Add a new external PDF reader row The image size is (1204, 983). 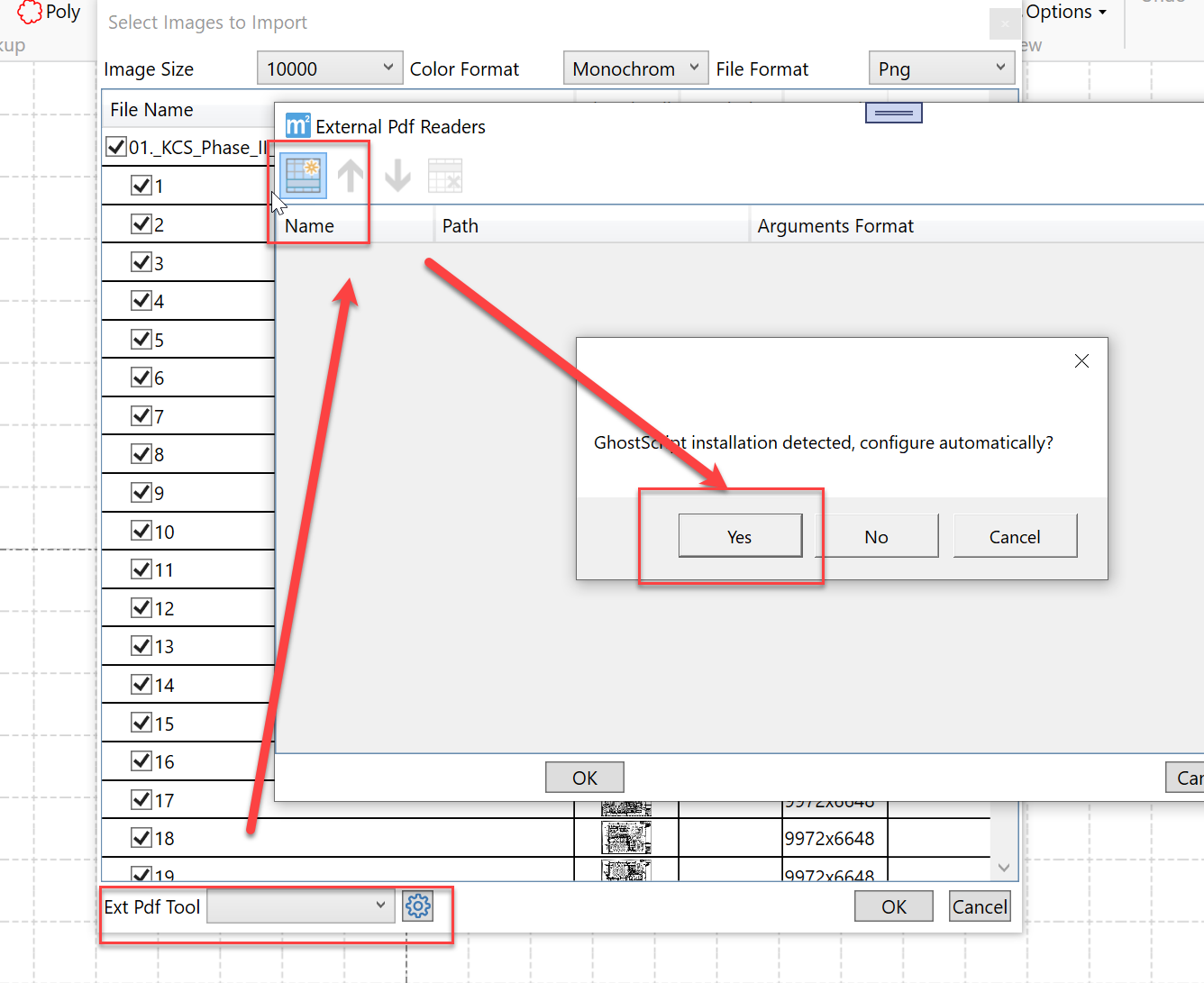coord(303,176)
